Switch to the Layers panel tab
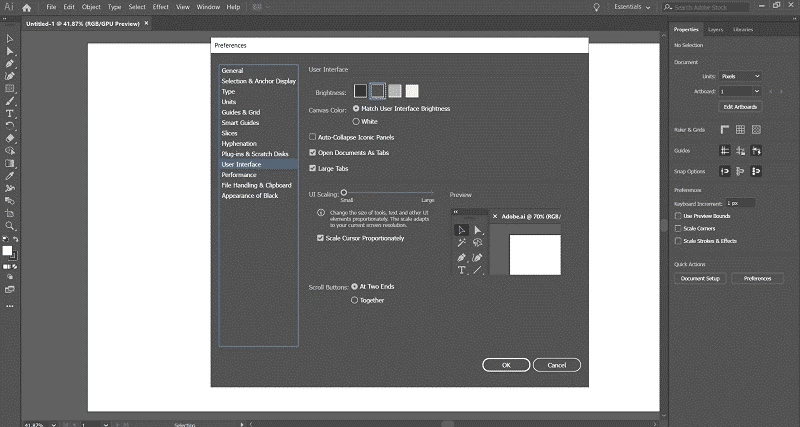 pyautogui.click(x=718, y=30)
